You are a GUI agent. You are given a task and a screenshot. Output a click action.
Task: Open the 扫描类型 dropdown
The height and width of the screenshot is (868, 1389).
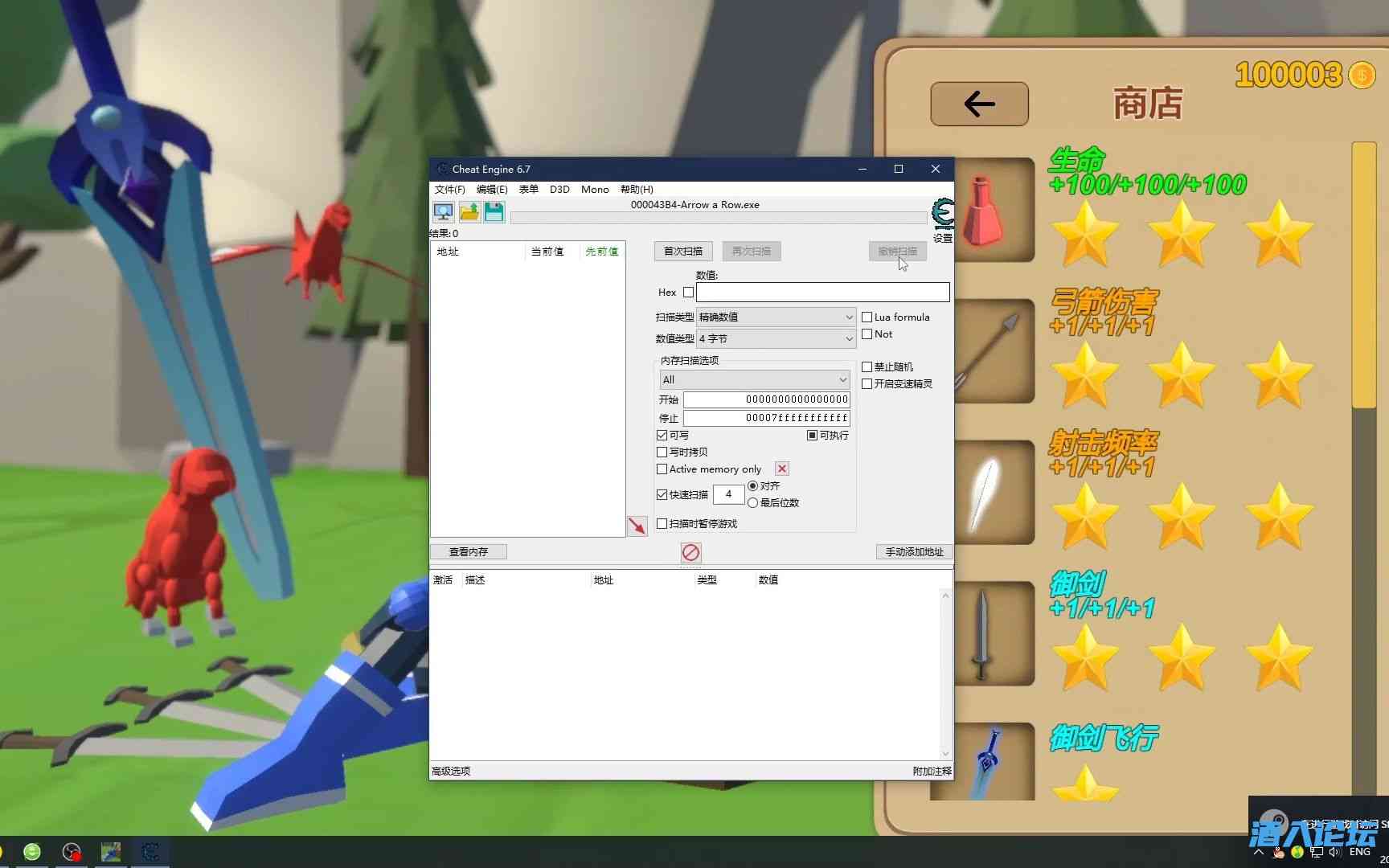tap(776, 317)
